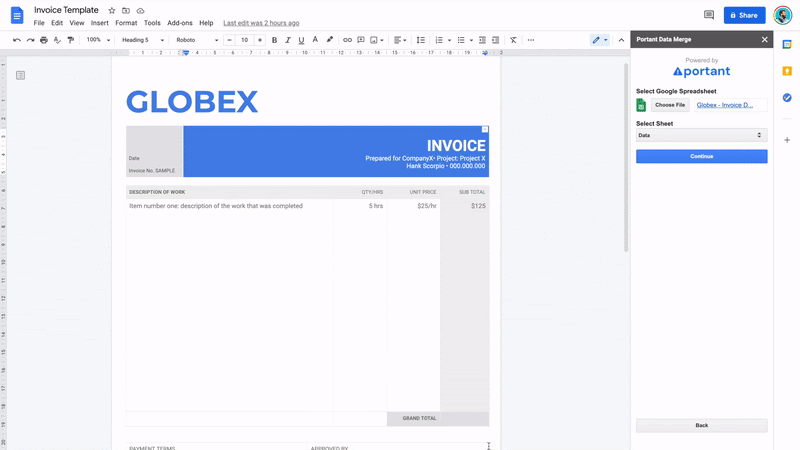Open the Tools menu
Screen dimensions: 800x450
pyautogui.click(x=152, y=23)
